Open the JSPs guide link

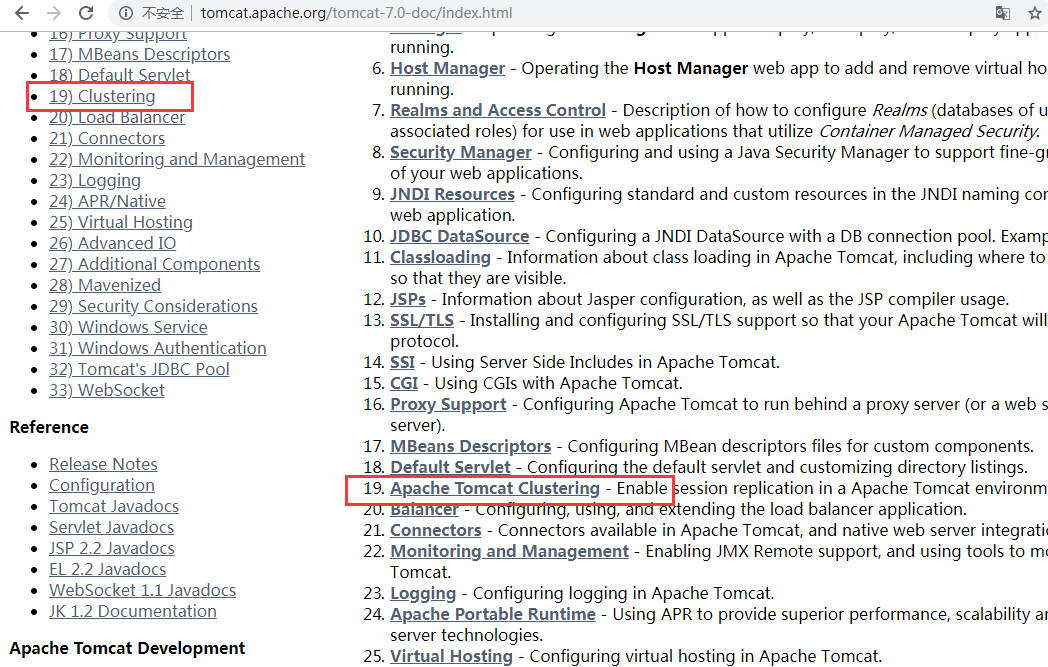point(408,299)
